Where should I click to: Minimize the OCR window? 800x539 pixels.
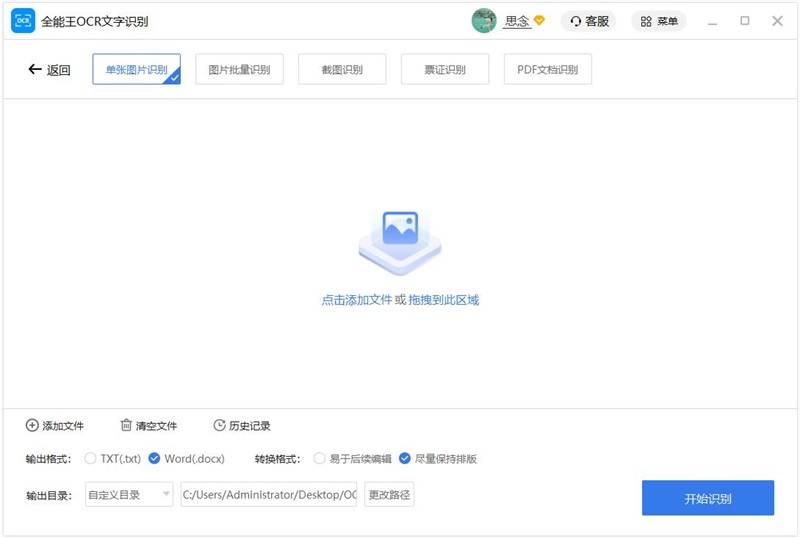pos(712,21)
